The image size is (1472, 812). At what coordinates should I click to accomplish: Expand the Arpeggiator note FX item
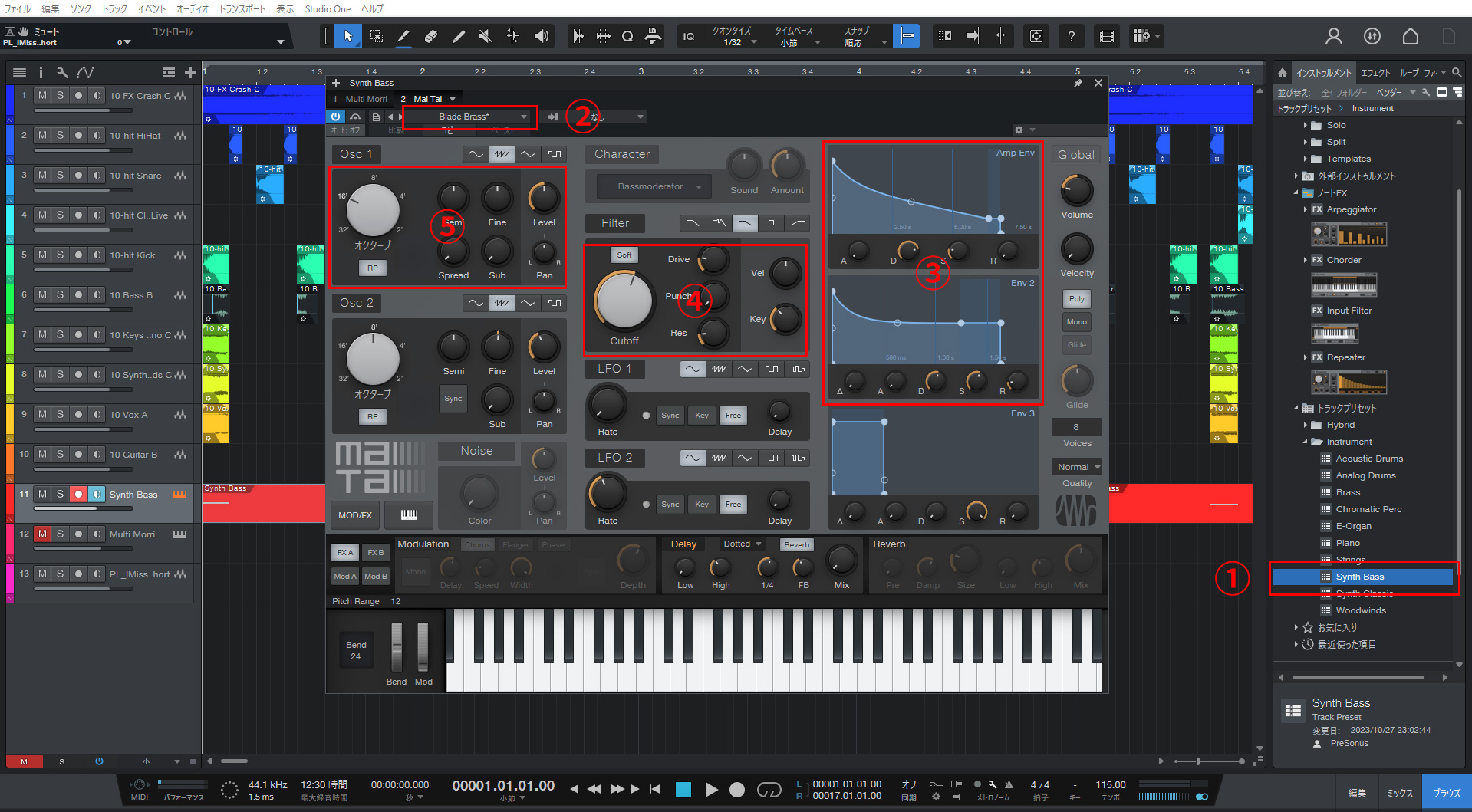click(x=1306, y=209)
